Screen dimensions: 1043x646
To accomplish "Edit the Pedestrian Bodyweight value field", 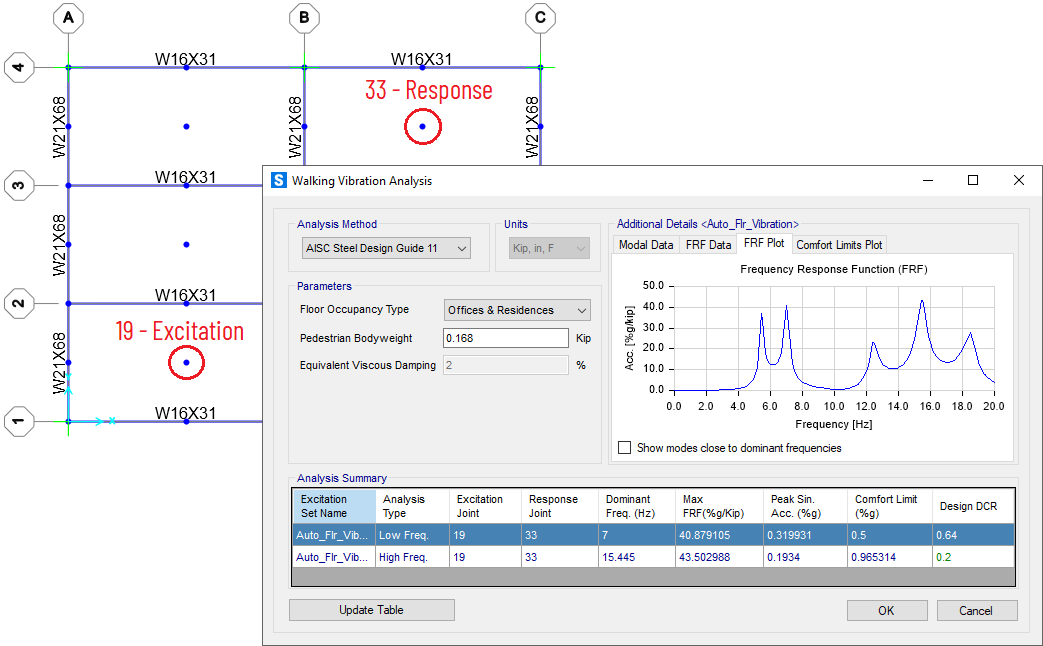I will 505,337.
